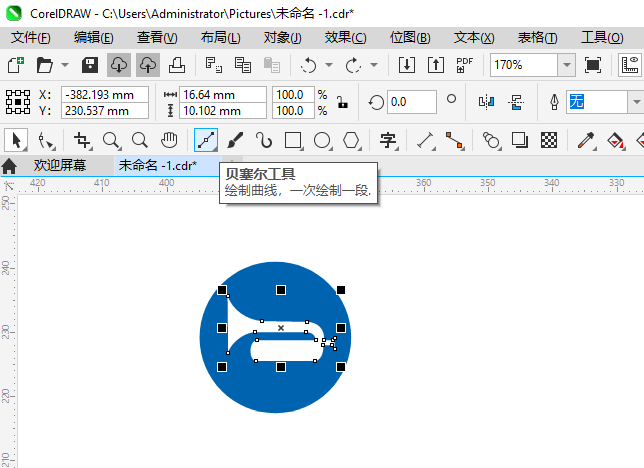Click the cloud download icon

[119, 65]
